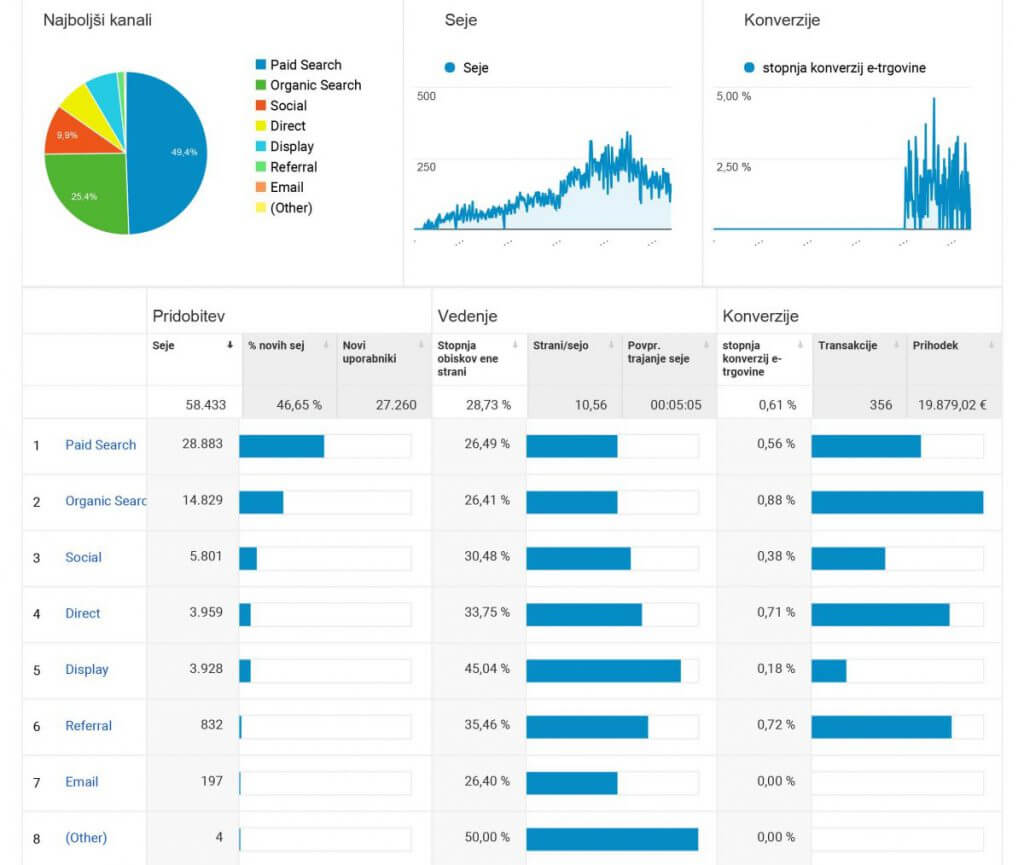The width and height of the screenshot is (1024, 865).
Task: Select the Email channel row link
Action: (81, 781)
